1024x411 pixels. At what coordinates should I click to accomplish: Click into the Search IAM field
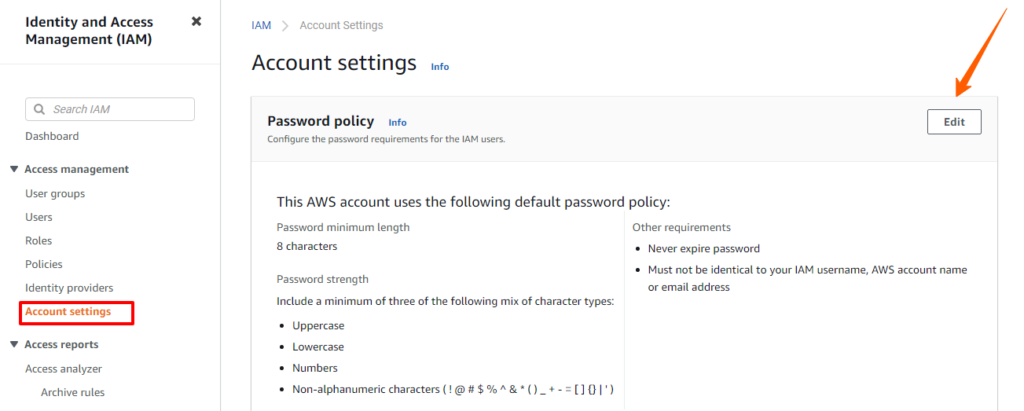110,109
